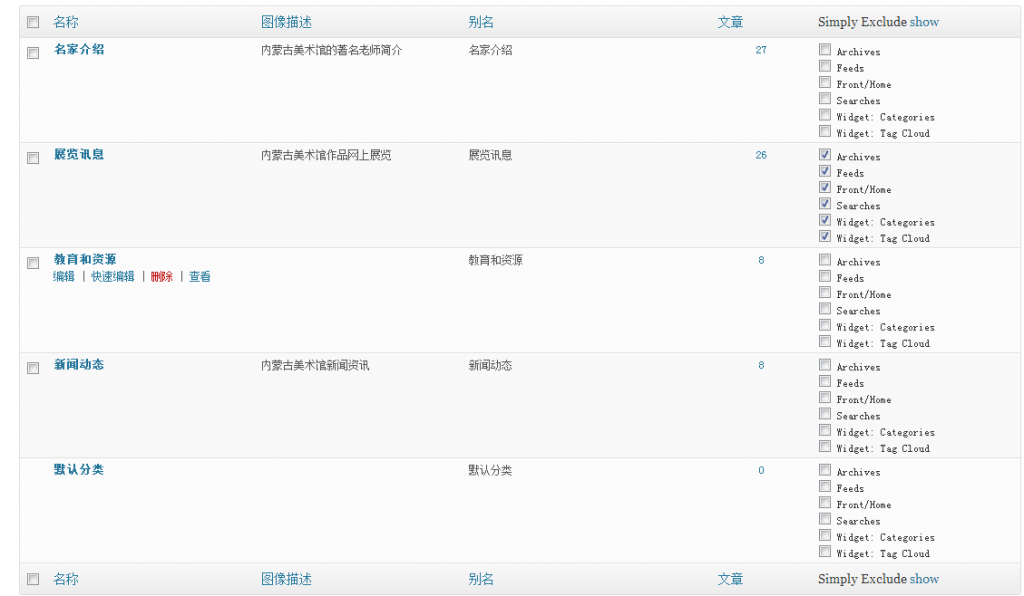Viewport: 1024px width, 596px height.
Task: Click 查看 link under 教育和资源
Action: click(200, 277)
